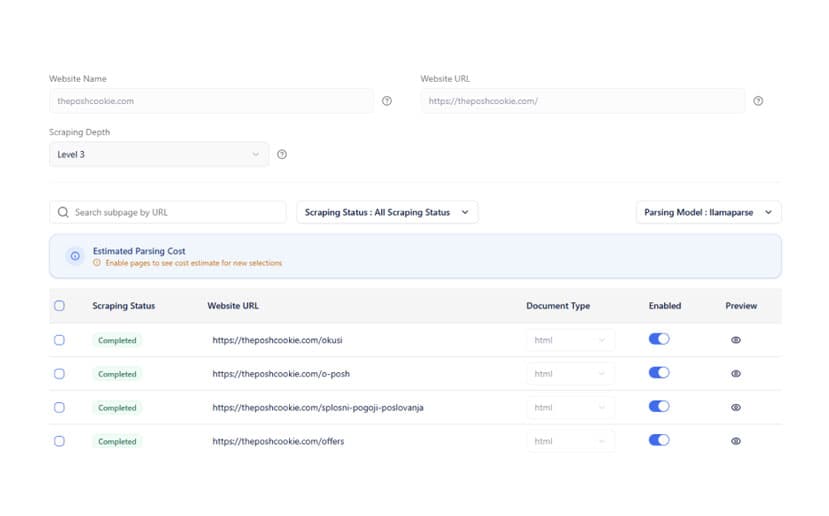This screenshot has width=829, height=516.
Task: Click help icon next to Scraping Depth
Action: [x=282, y=154]
